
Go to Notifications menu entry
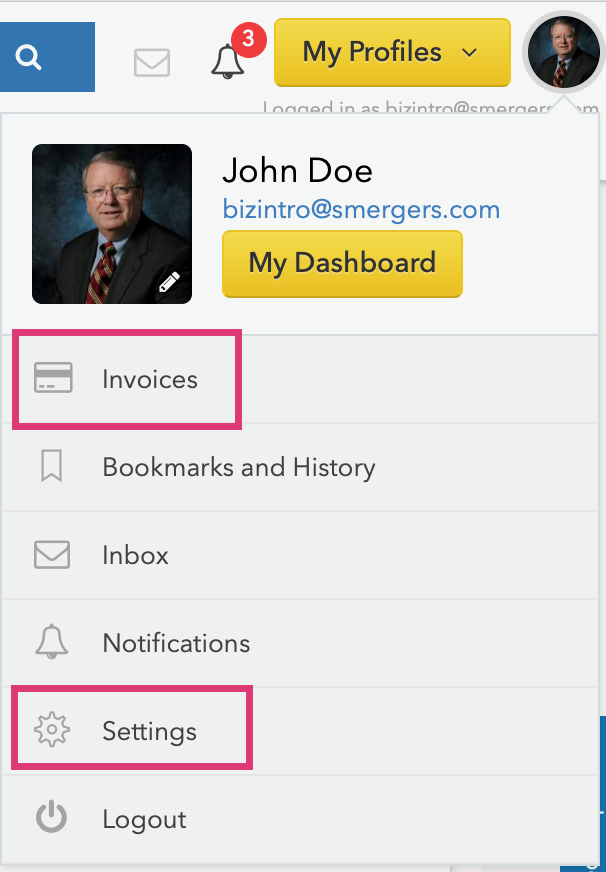click(176, 644)
